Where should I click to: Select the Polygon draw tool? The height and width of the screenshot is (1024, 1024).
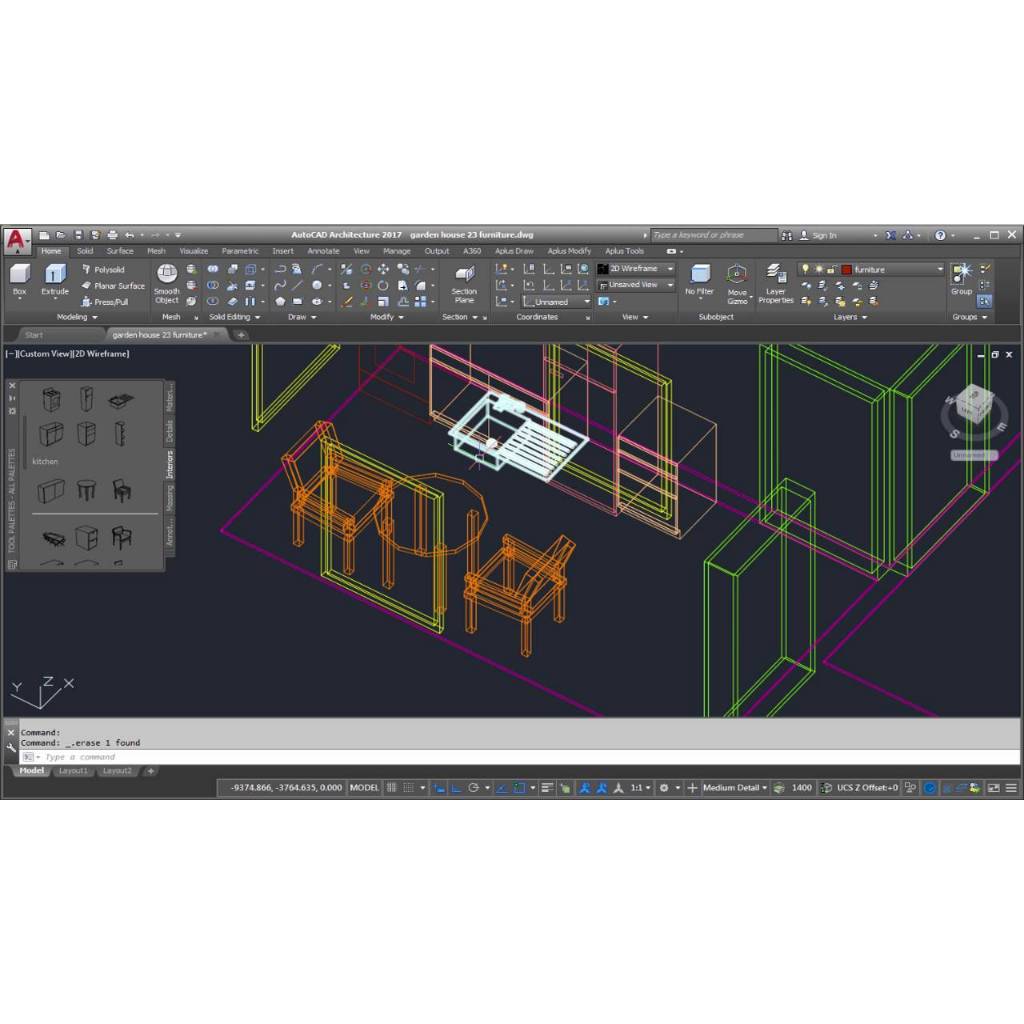280,302
